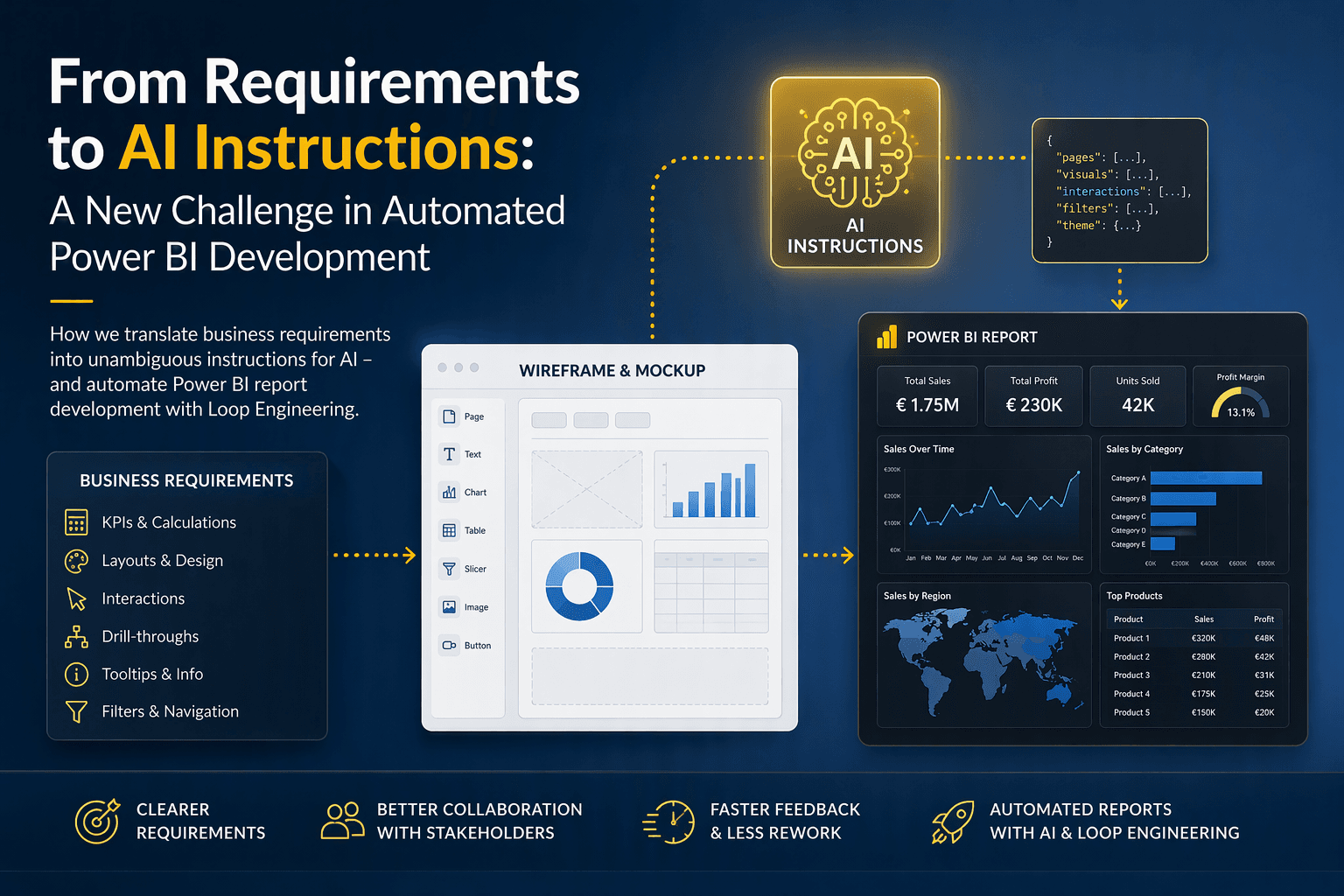The image size is (1344, 896).
Task: Choose the Page icon in the wireframe palette
Action: pyautogui.click(x=449, y=416)
